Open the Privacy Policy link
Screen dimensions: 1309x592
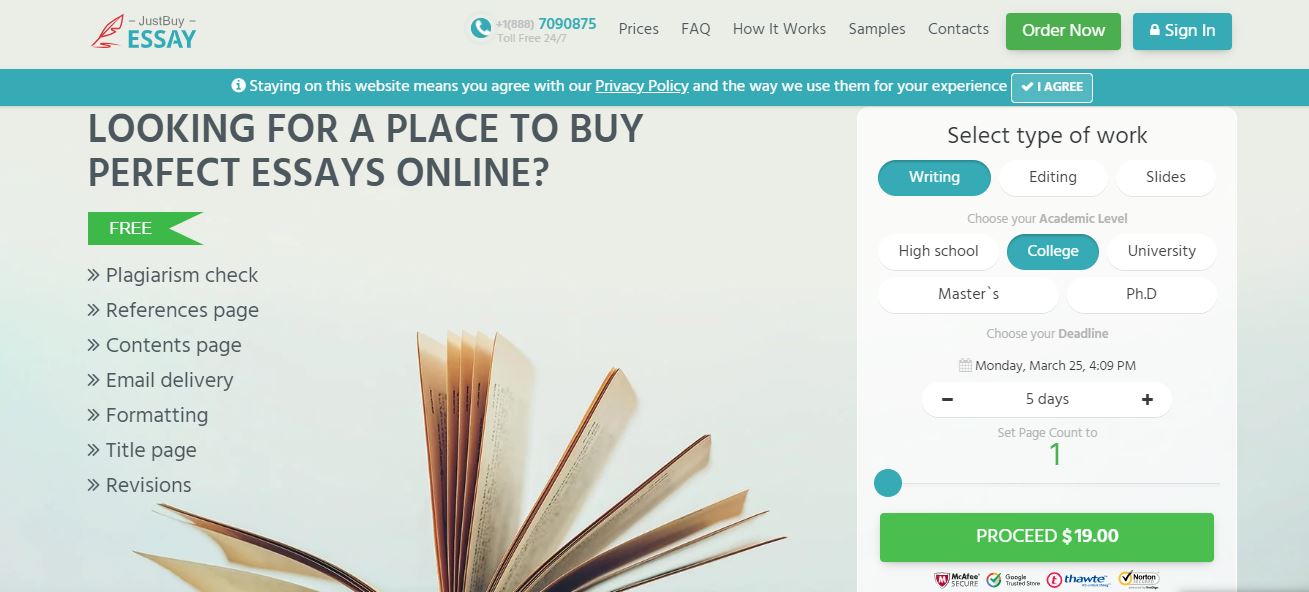pyautogui.click(x=642, y=86)
